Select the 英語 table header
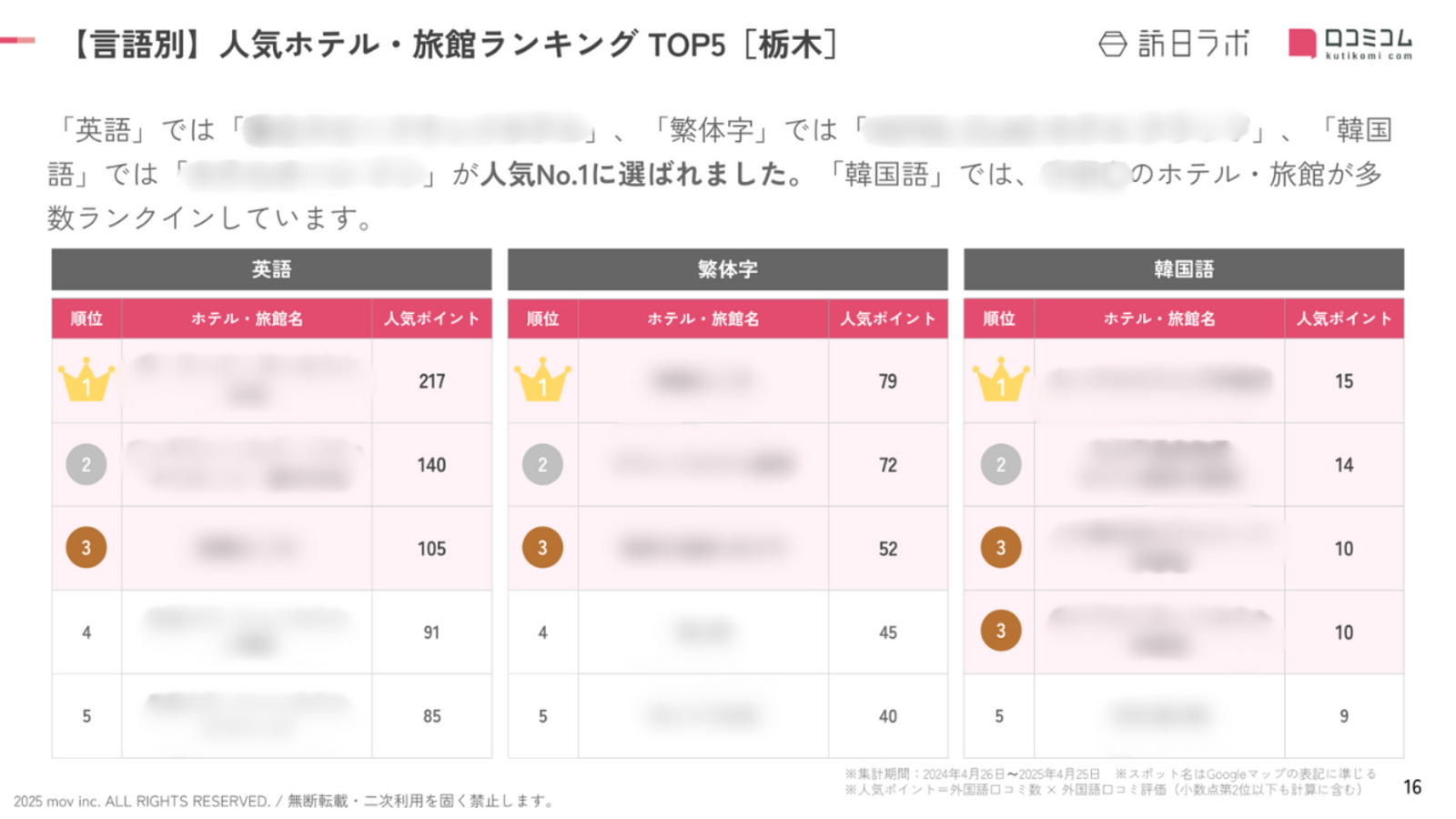The width and height of the screenshot is (1456, 819). point(271,269)
